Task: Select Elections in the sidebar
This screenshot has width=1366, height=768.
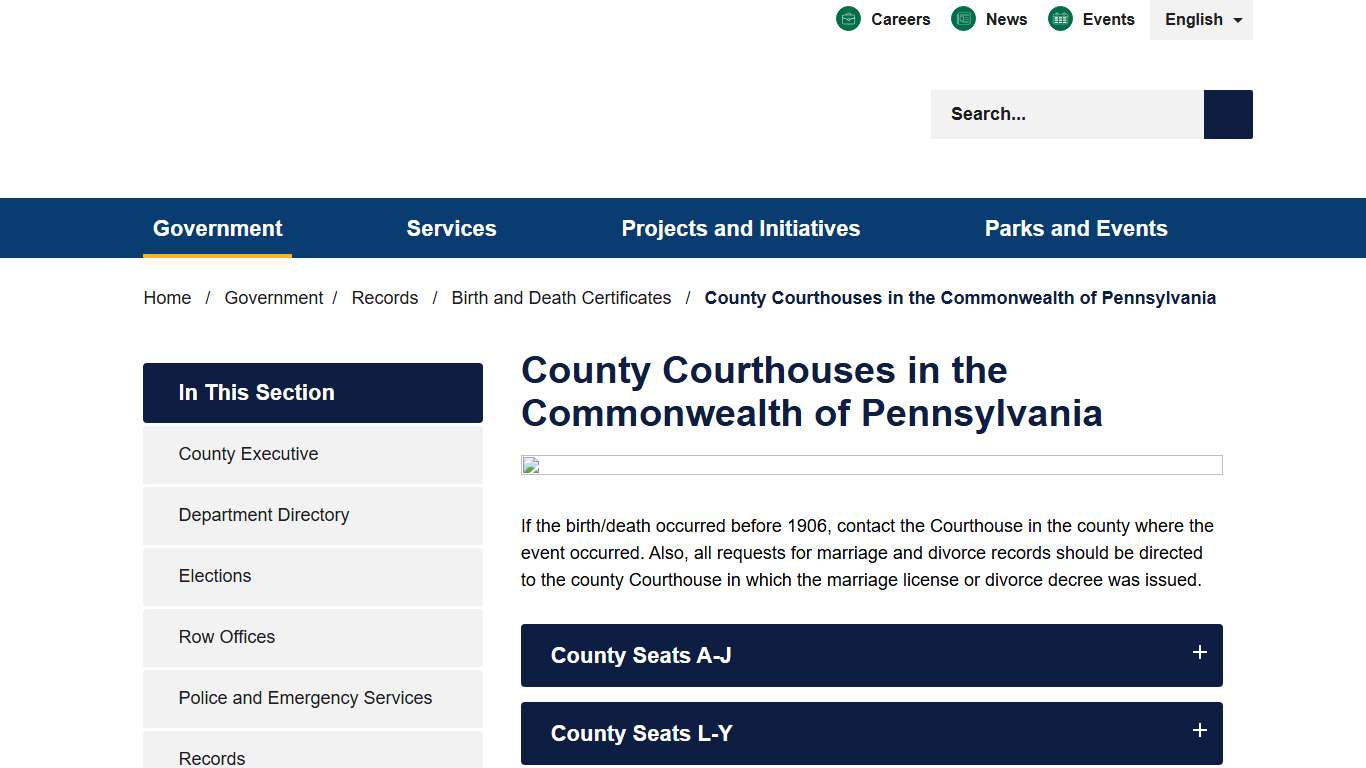Action: 214,576
